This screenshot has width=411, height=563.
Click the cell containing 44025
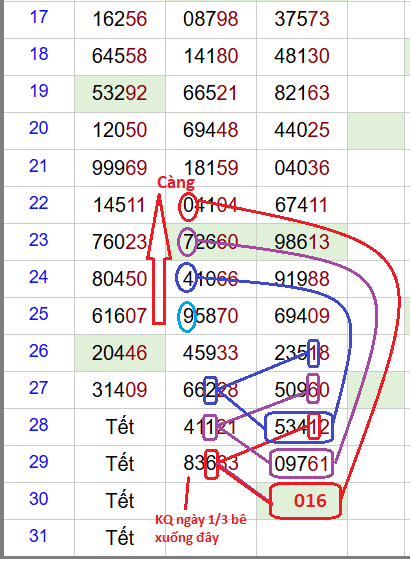[x=302, y=131]
